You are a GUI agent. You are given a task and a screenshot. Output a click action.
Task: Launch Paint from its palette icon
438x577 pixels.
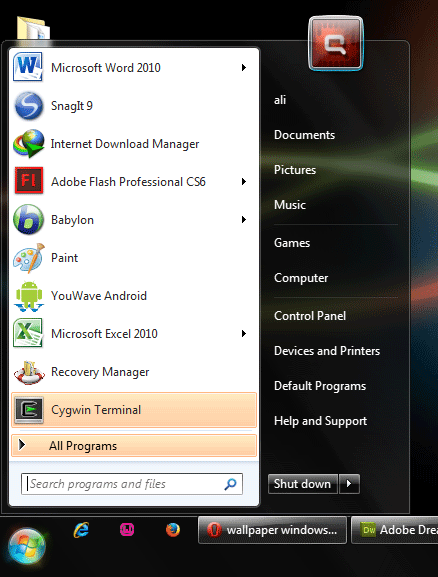coord(29,258)
